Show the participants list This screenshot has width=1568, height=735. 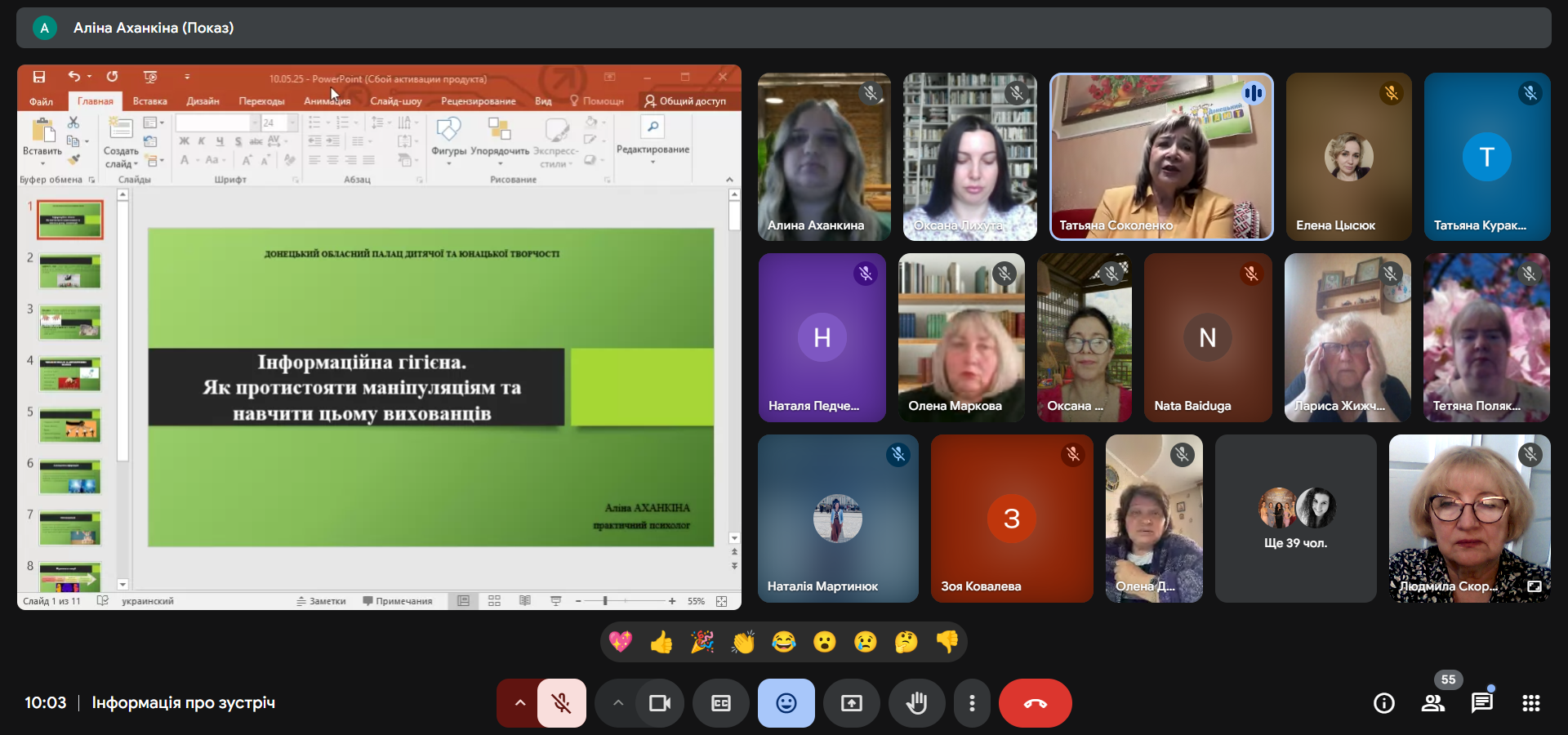pos(1433,703)
